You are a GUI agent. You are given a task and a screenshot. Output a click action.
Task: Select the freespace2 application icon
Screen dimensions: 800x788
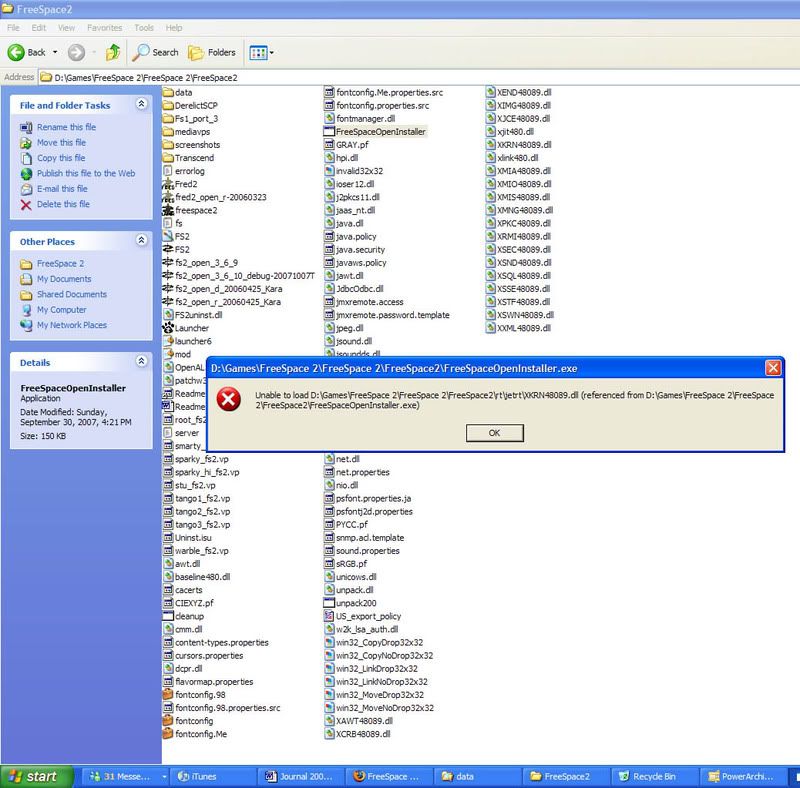(168, 210)
